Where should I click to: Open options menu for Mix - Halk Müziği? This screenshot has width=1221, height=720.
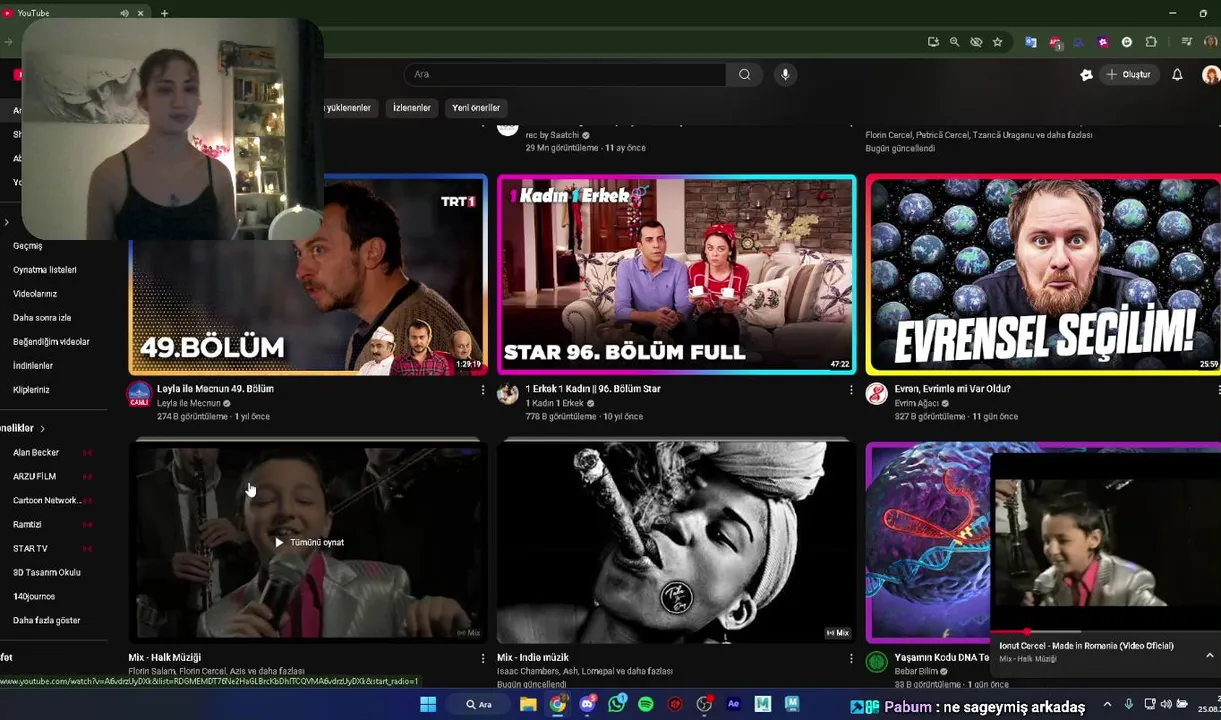(483, 658)
